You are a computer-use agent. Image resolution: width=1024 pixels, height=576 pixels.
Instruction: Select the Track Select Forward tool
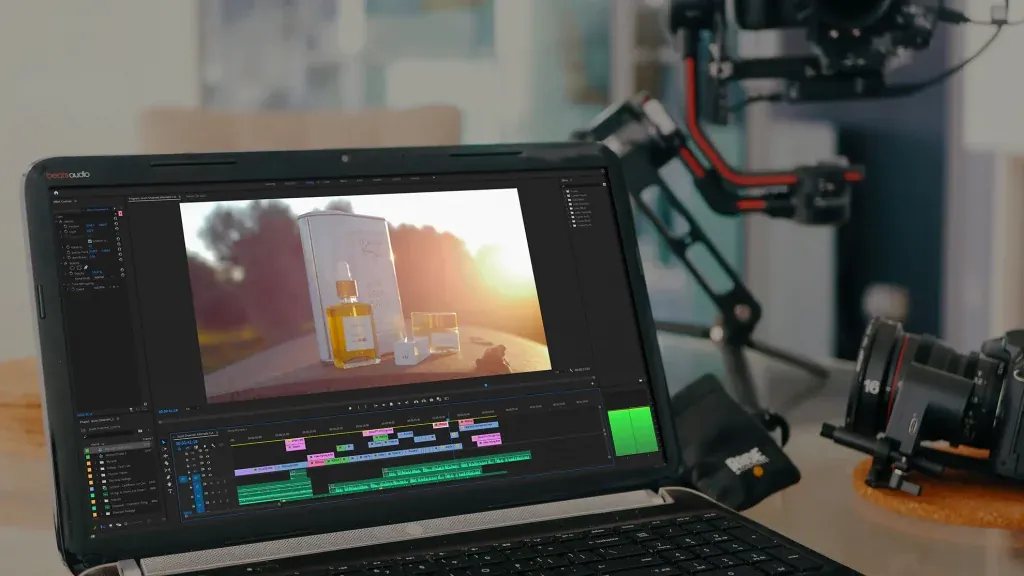[165, 449]
